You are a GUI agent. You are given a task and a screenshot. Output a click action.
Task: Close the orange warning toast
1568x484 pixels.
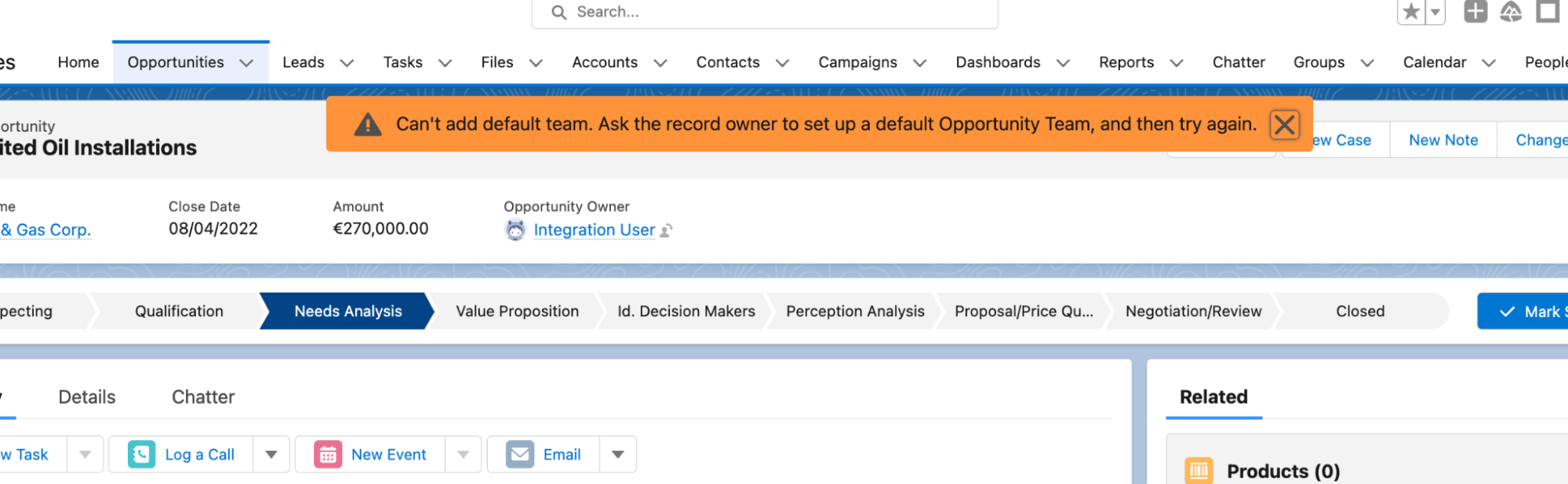click(1284, 124)
